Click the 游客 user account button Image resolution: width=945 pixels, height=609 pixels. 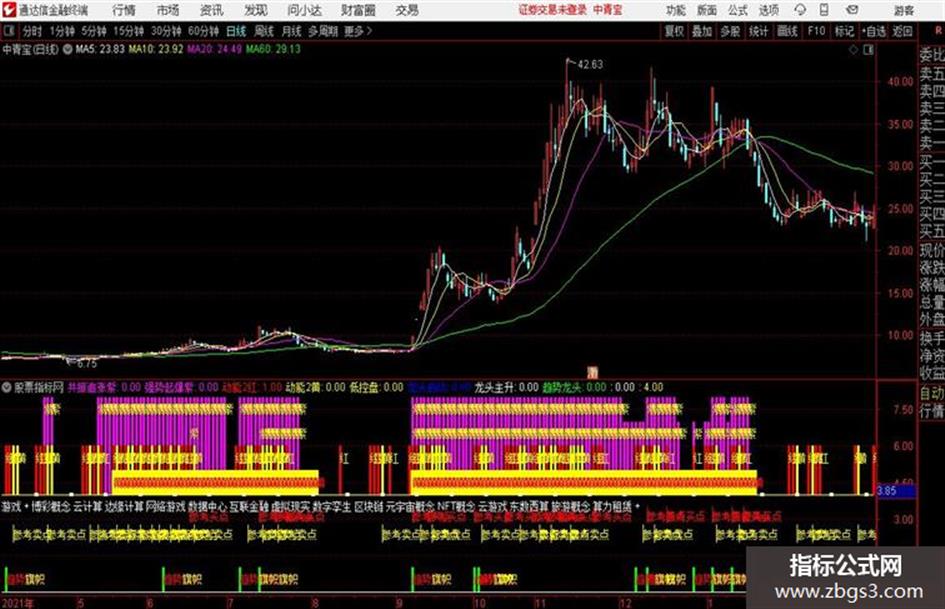903,10
